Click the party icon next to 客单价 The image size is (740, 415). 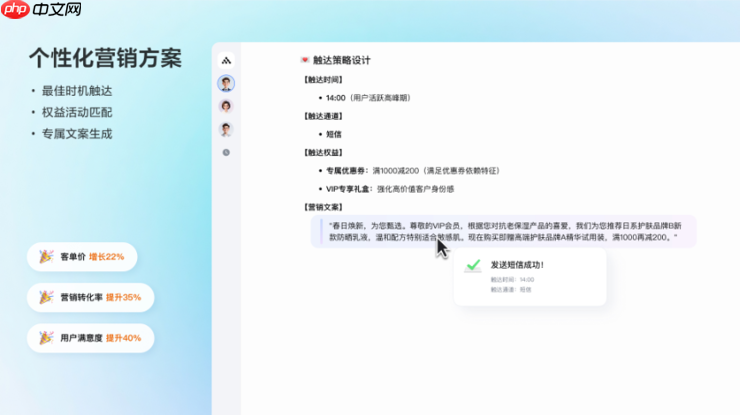[x=46, y=257]
